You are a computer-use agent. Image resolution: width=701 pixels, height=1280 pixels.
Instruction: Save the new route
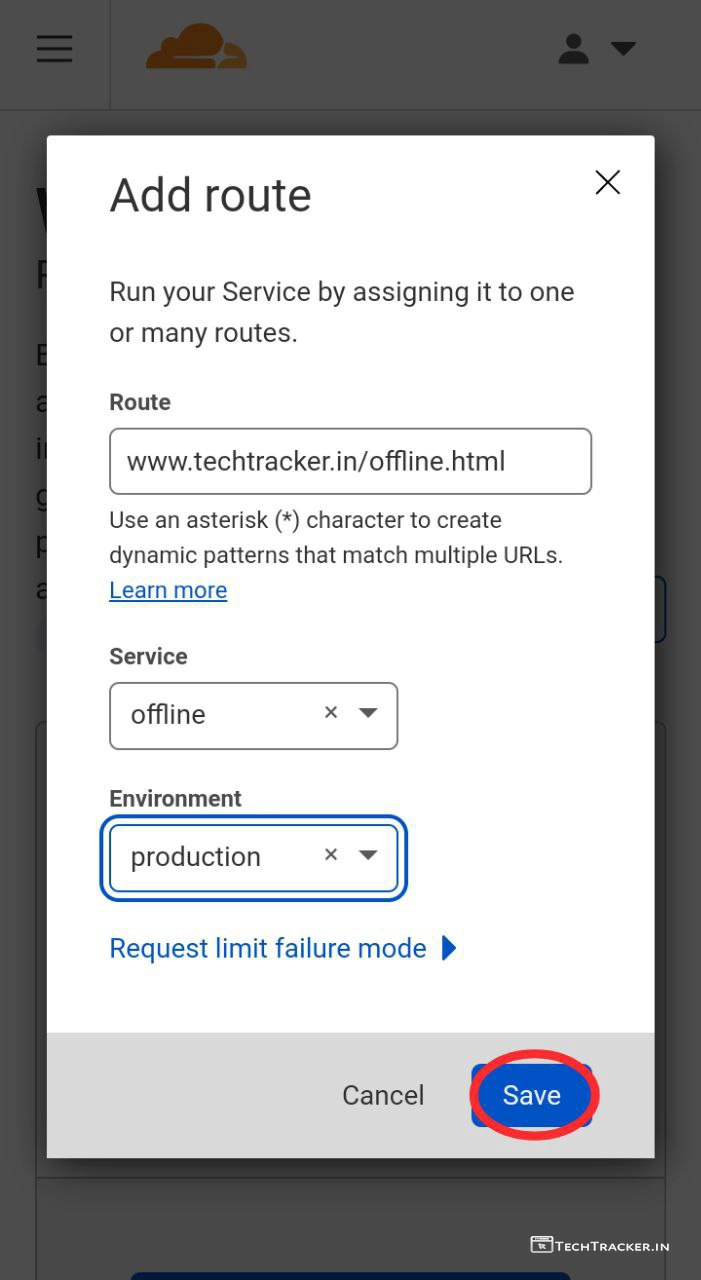[531, 1095]
